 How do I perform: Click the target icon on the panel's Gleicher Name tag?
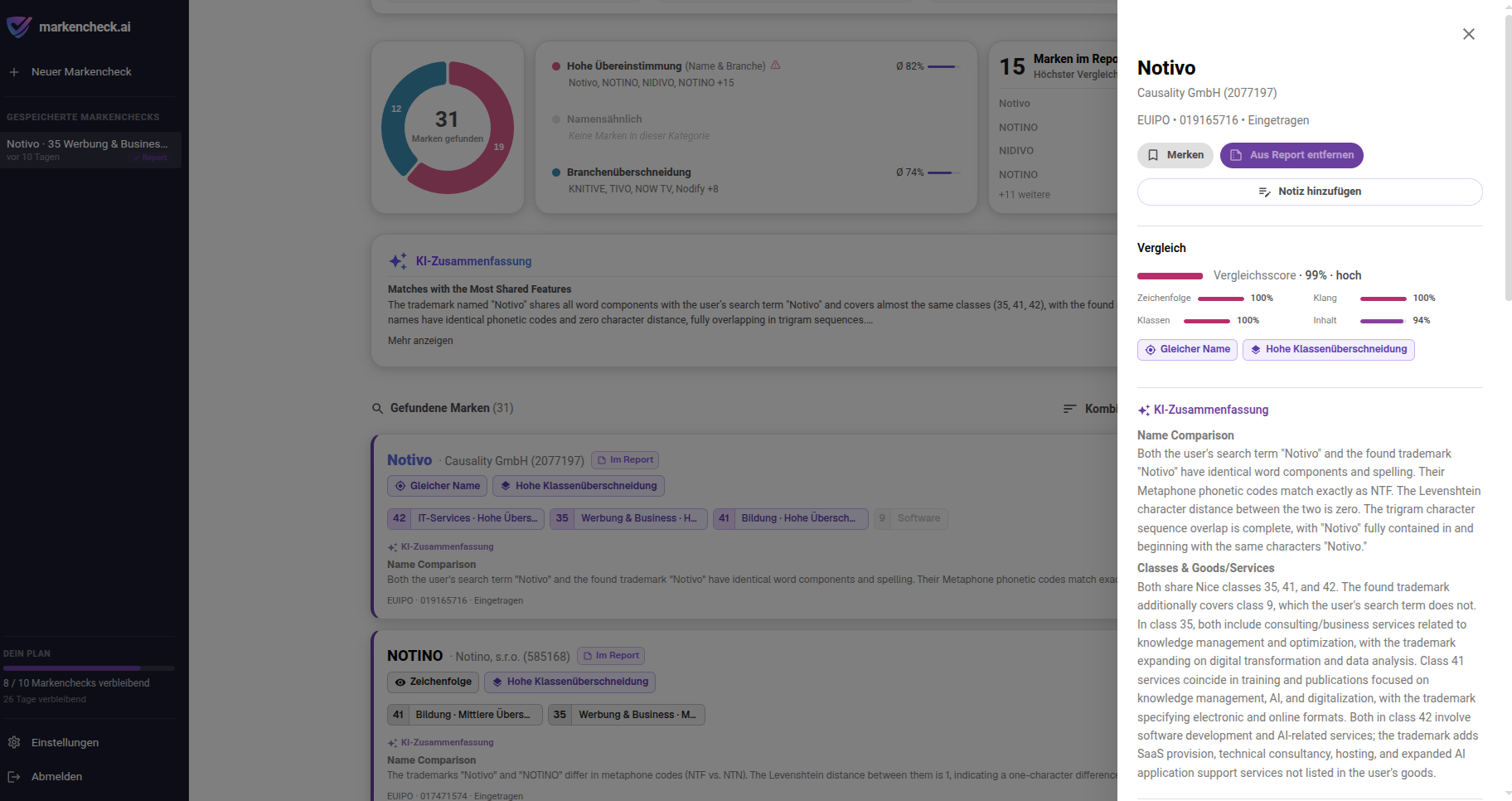[1151, 350]
